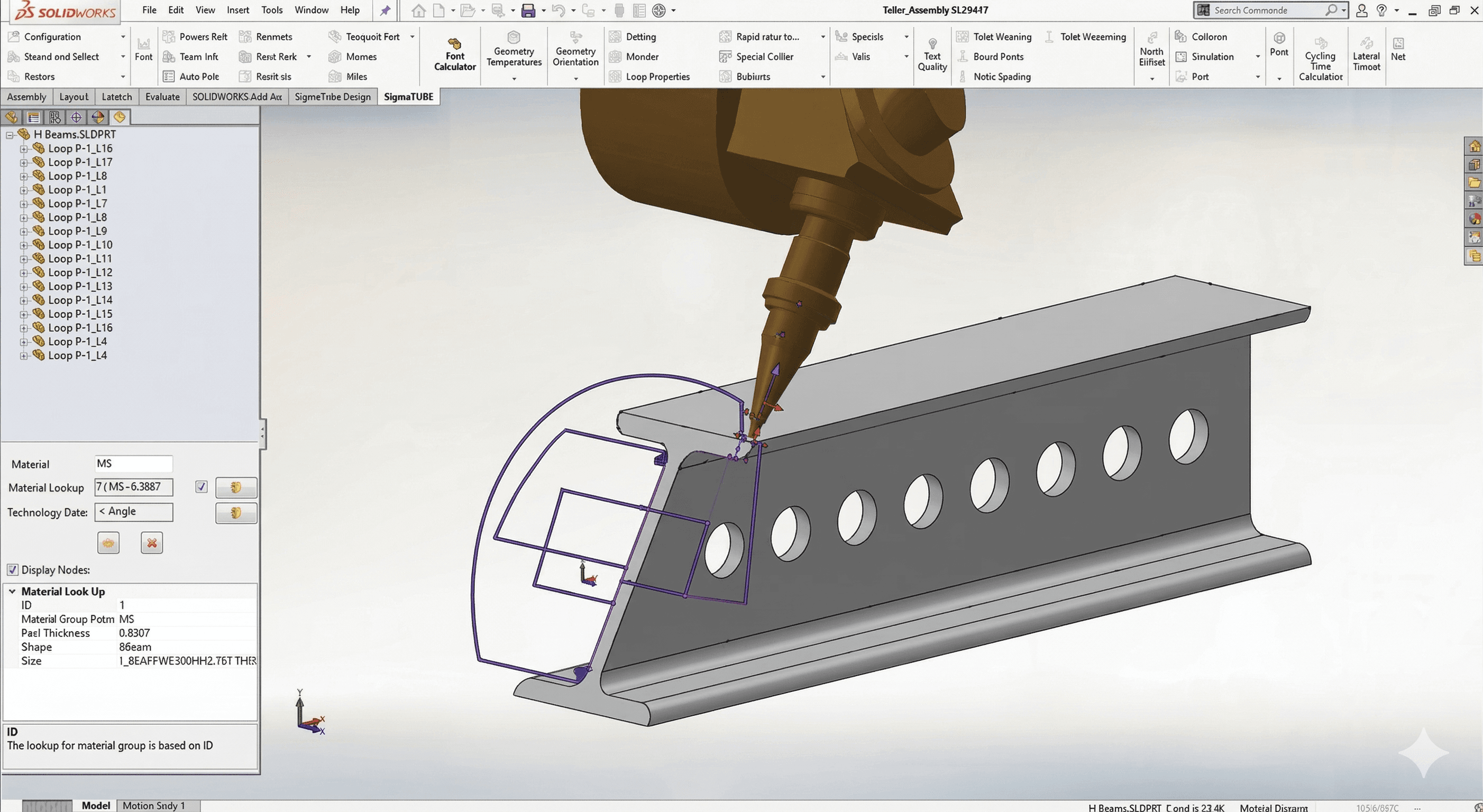This screenshot has width=1483, height=812.
Task: Click the Material input field containing MS
Action: [x=134, y=464]
